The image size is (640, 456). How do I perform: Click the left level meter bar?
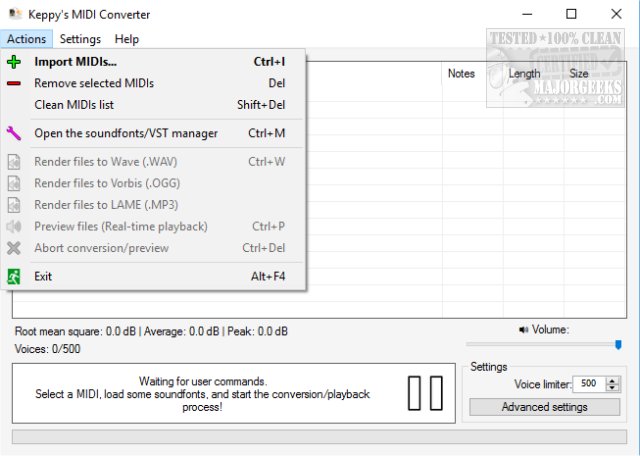414,393
